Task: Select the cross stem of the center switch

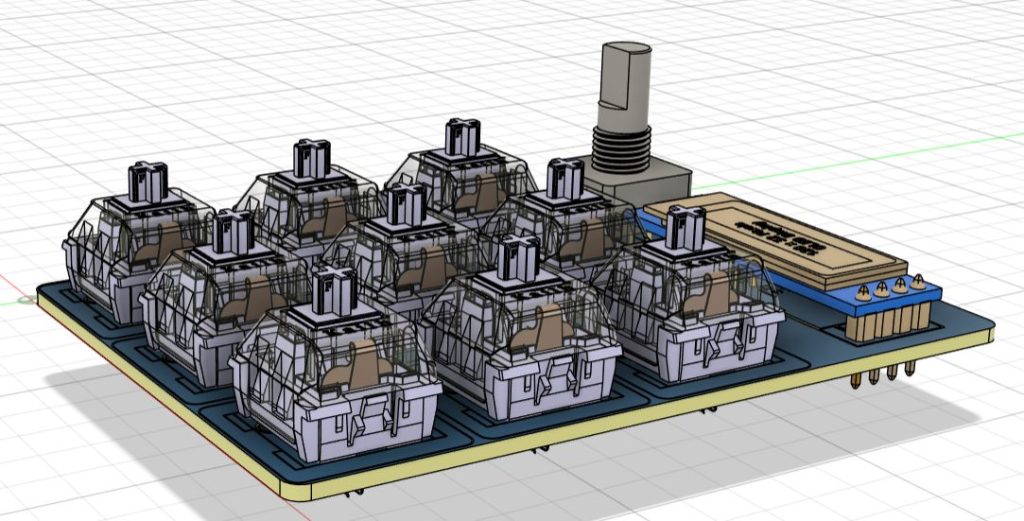Action: point(407,205)
